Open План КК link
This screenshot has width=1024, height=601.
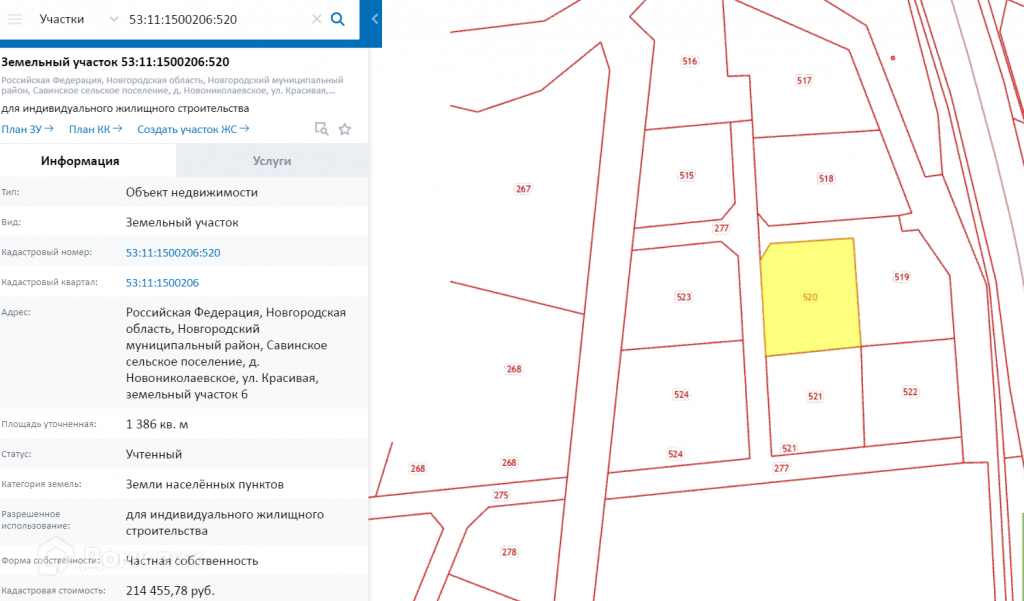tap(95, 129)
